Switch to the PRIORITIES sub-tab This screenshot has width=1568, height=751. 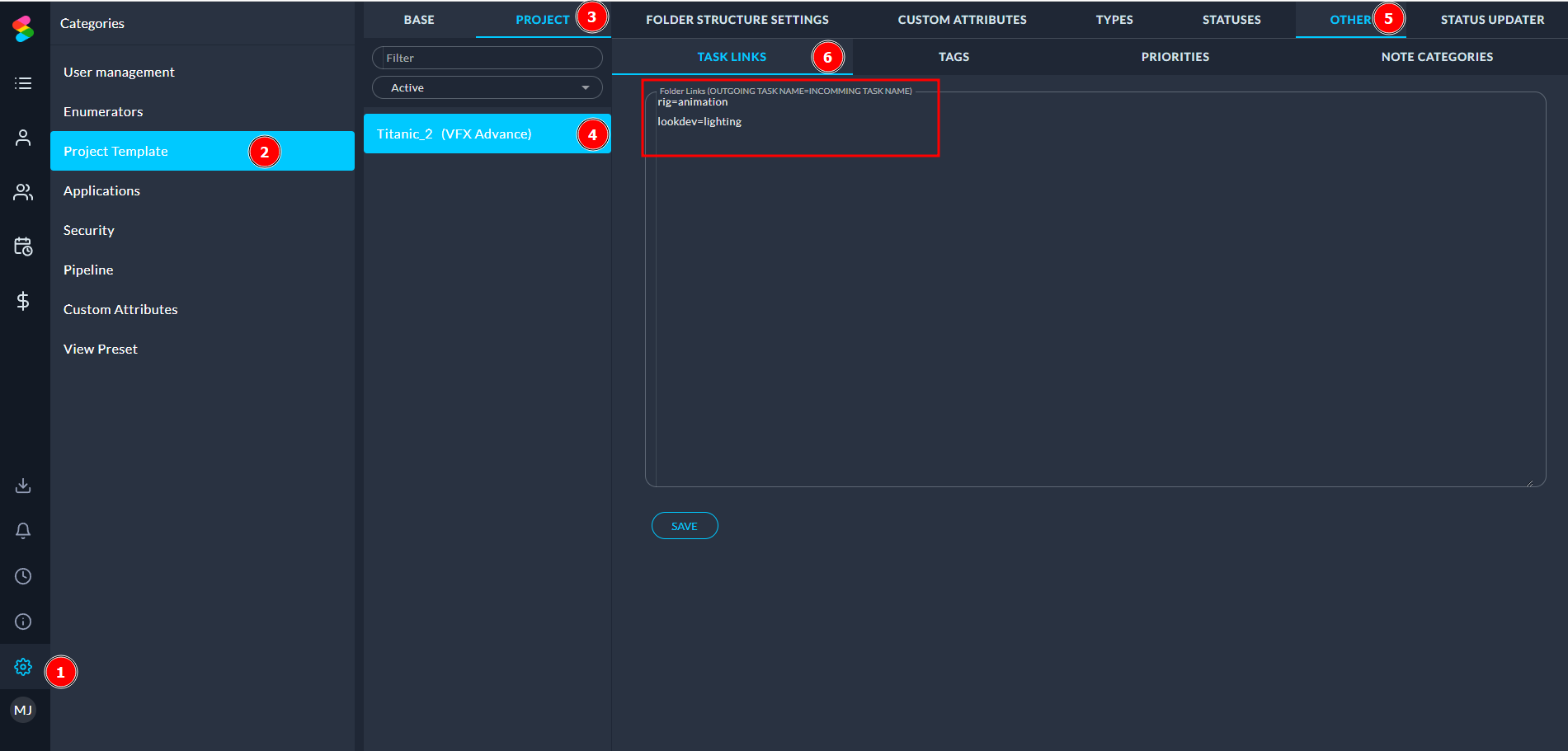click(1175, 57)
